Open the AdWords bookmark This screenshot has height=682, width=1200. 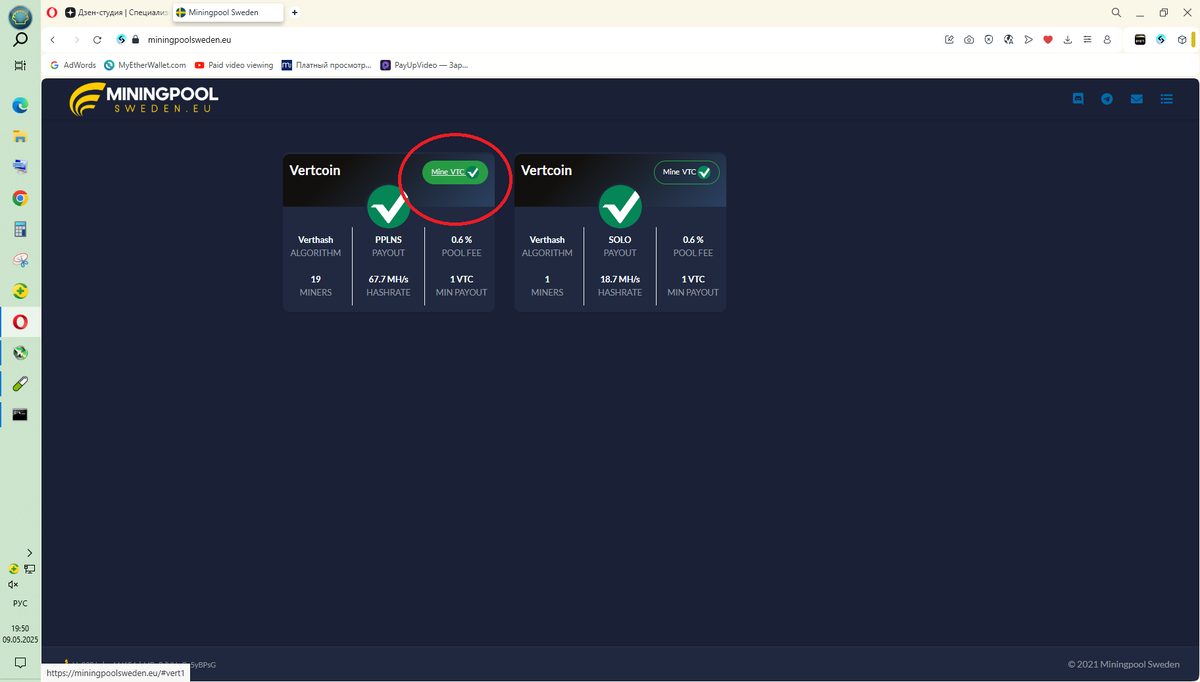click(73, 65)
